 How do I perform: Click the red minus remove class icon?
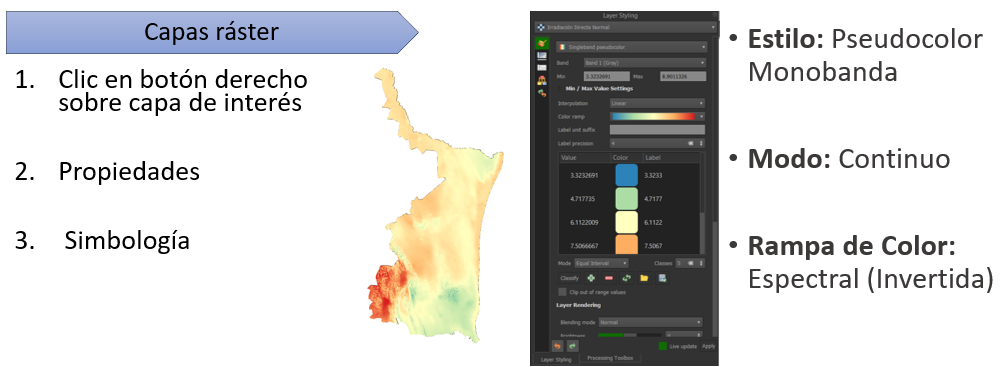pos(609,278)
